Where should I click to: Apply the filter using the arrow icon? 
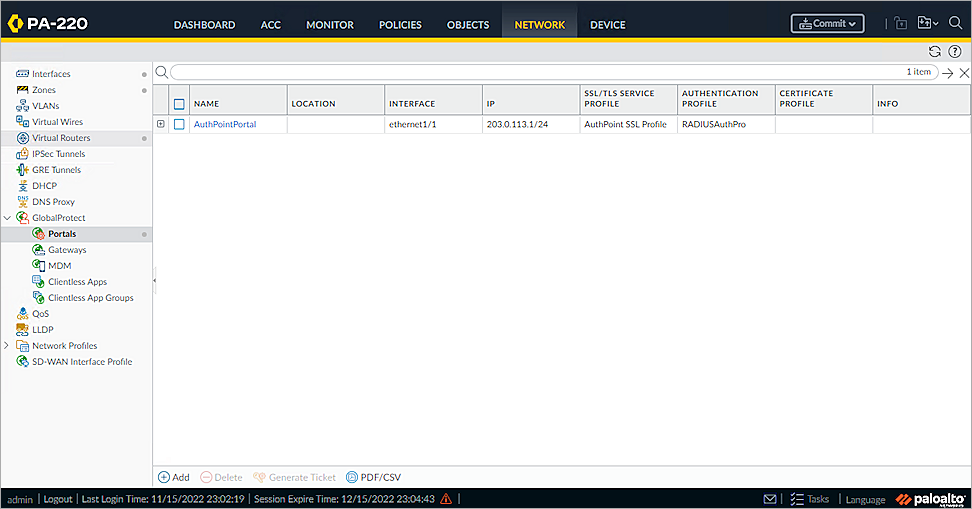click(948, 73)
